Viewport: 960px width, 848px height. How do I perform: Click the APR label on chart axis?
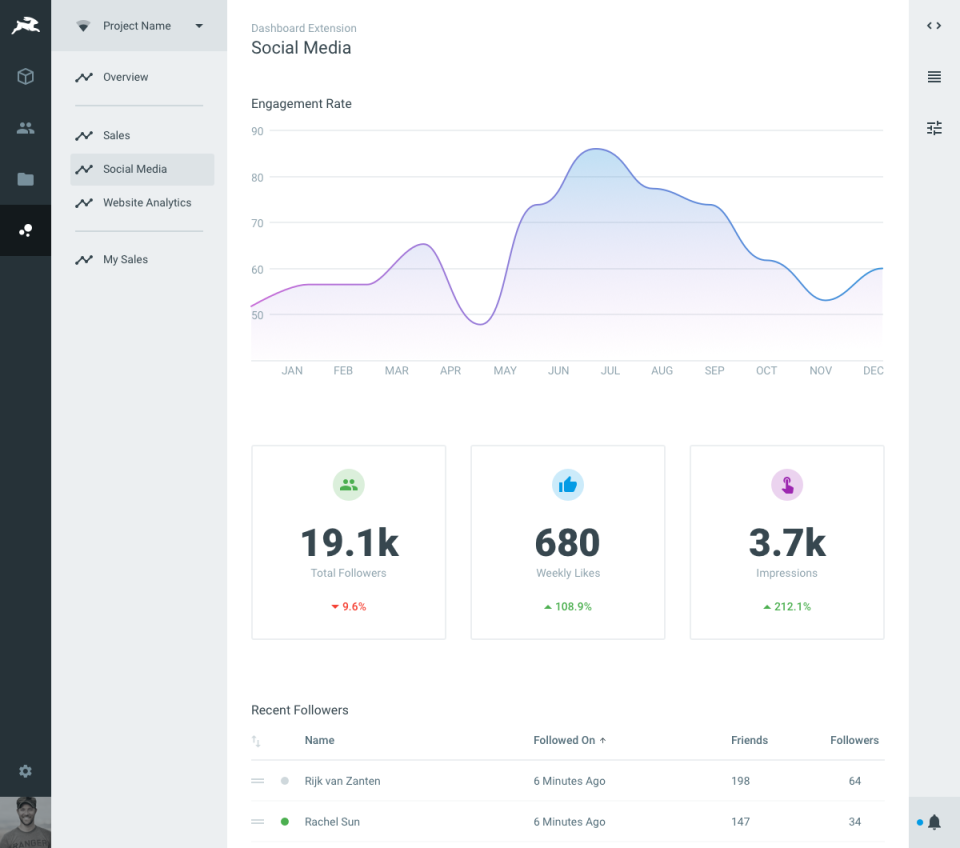[451, 370]
